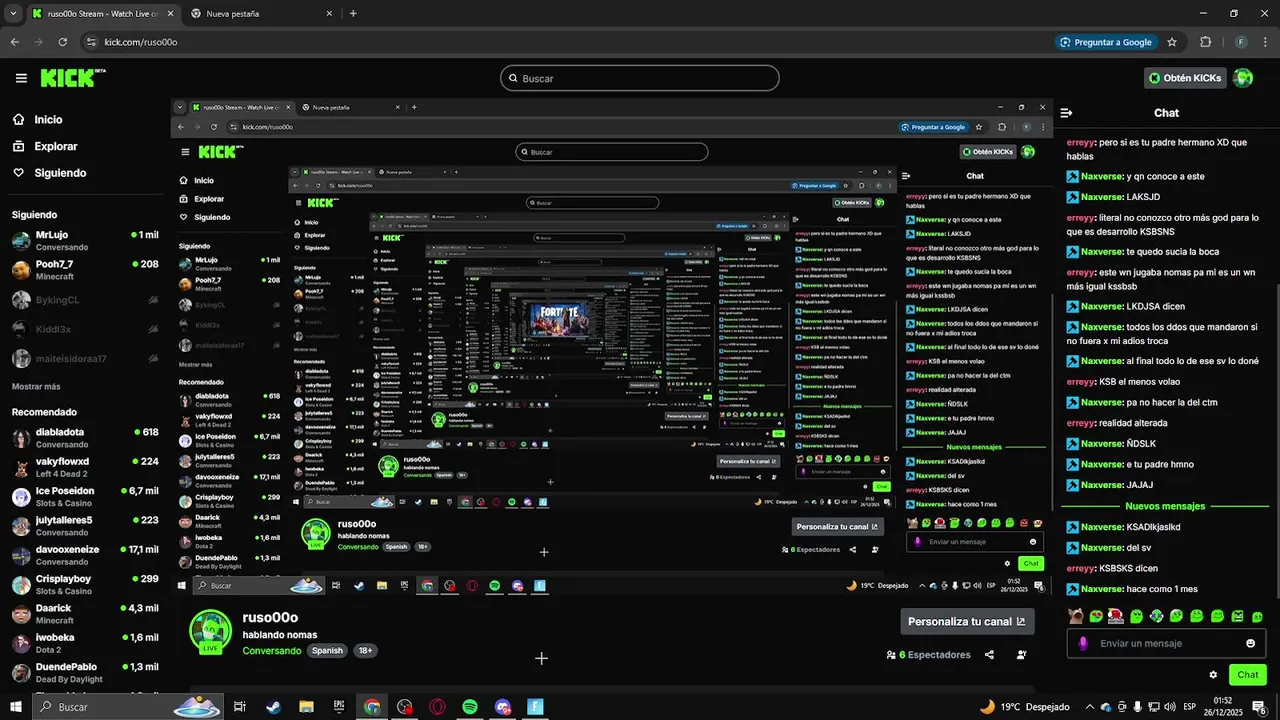
Task: Open Siguiendo in the sidebar
Action: (60, 173)
